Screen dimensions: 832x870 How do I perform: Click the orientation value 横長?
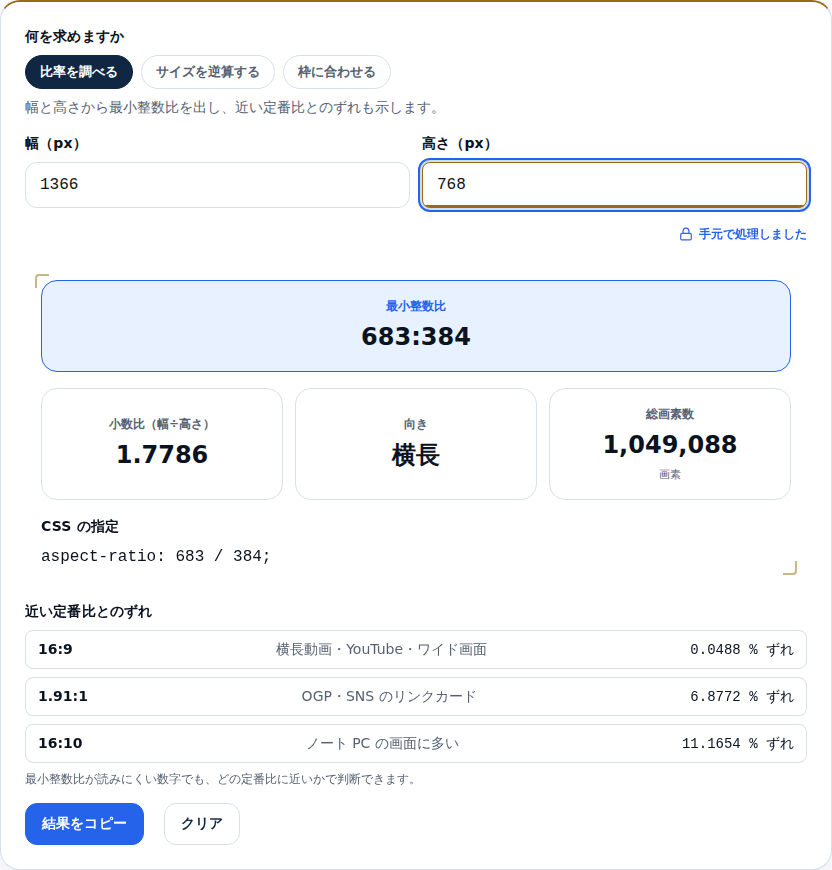click(x=416, y=455)
